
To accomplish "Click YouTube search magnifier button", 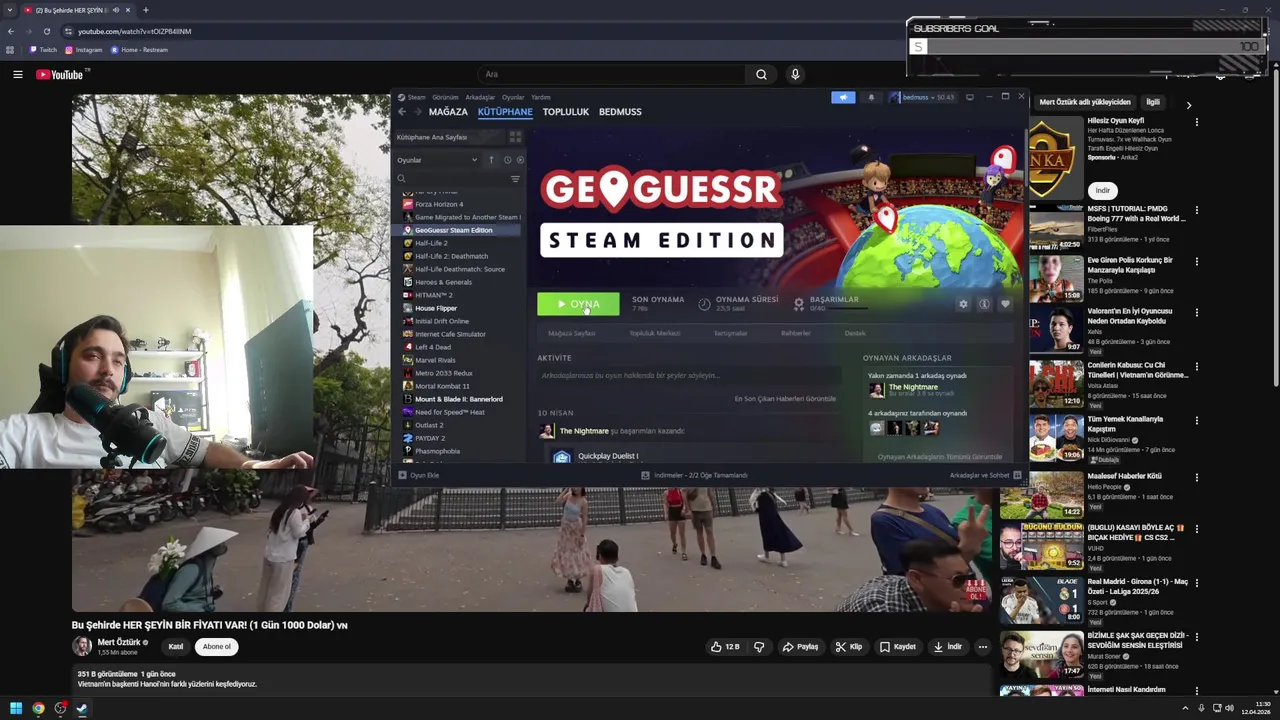I will tap(761, 74).
